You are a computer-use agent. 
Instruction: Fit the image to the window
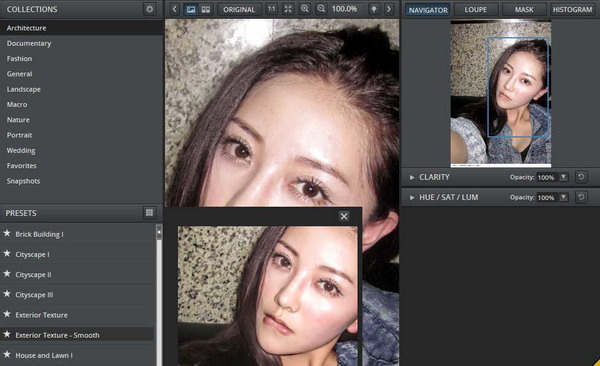click(288, 9)
